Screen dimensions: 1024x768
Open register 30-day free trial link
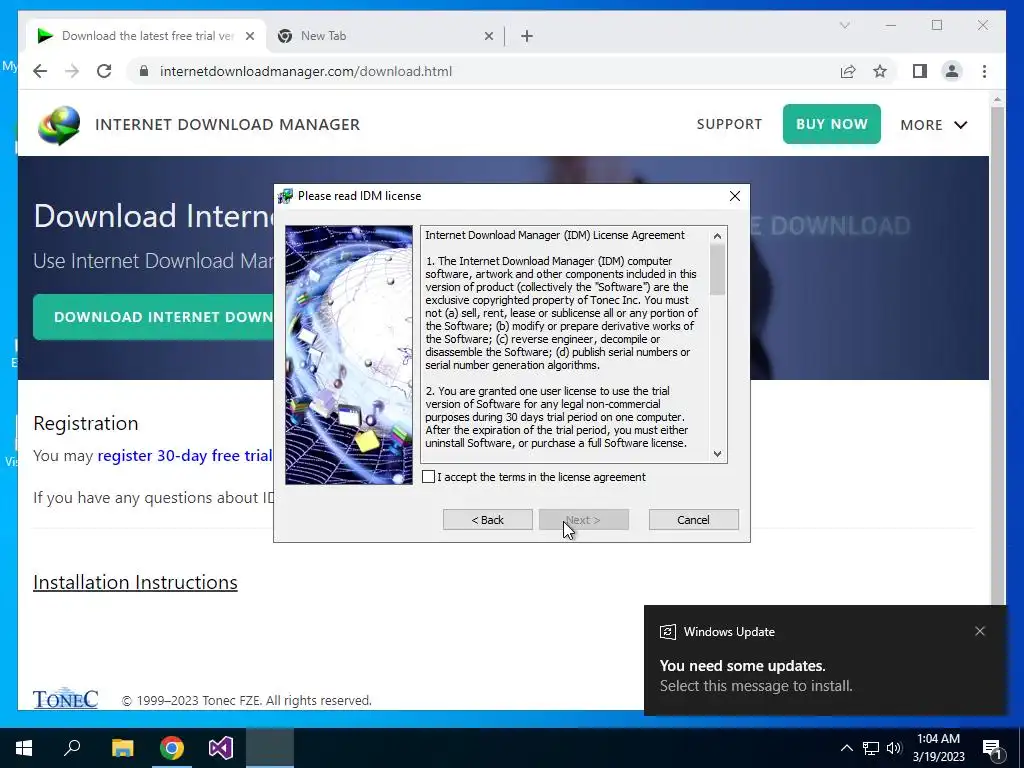pyautogui.click(x=185, y=455)
